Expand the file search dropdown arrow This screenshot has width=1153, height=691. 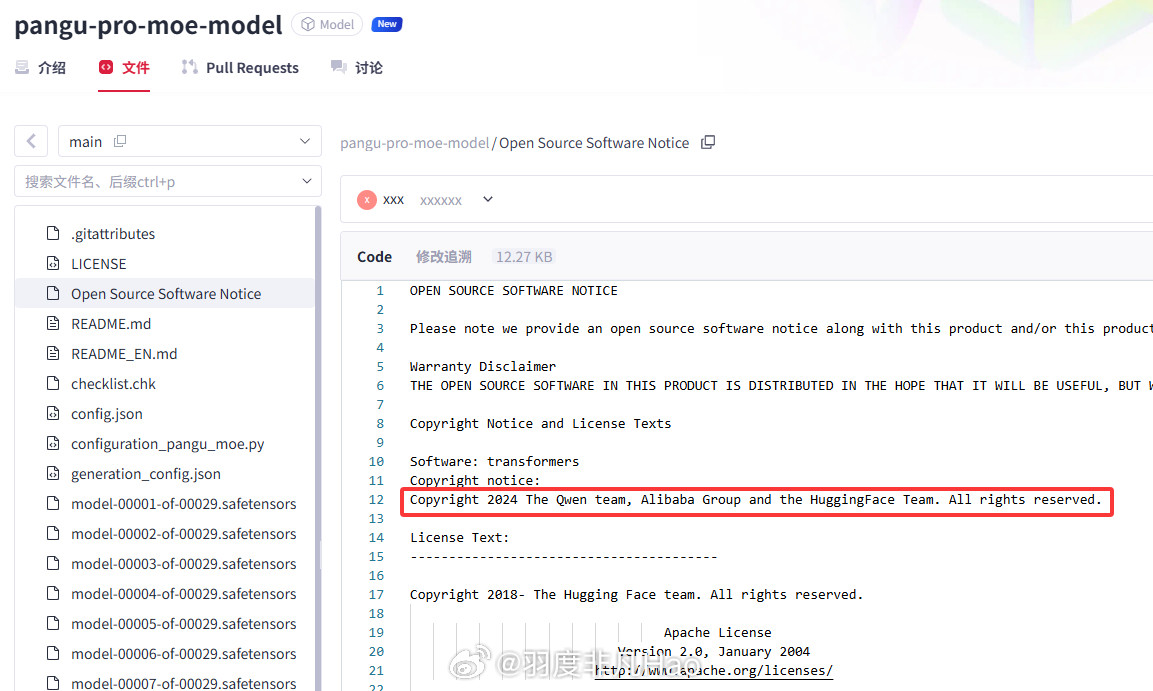click(307, 182)
